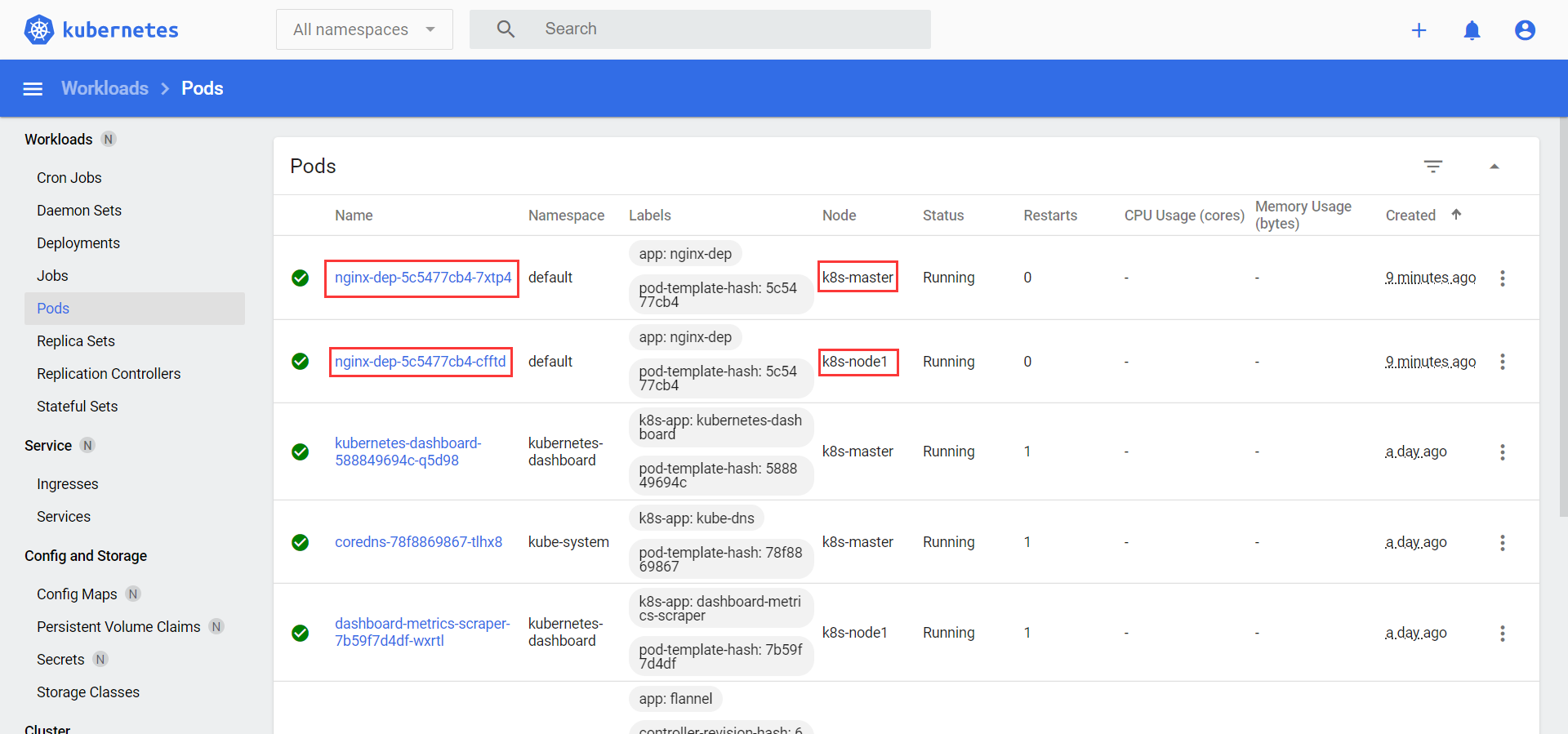Open Storage Classes in sidebar

88,692
